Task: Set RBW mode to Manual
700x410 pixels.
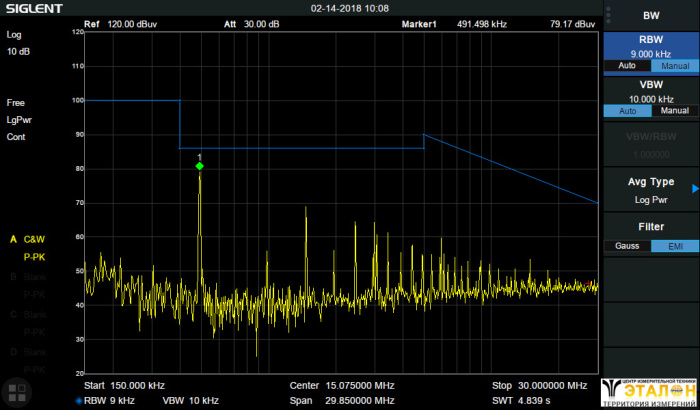Action: (675, 66)
